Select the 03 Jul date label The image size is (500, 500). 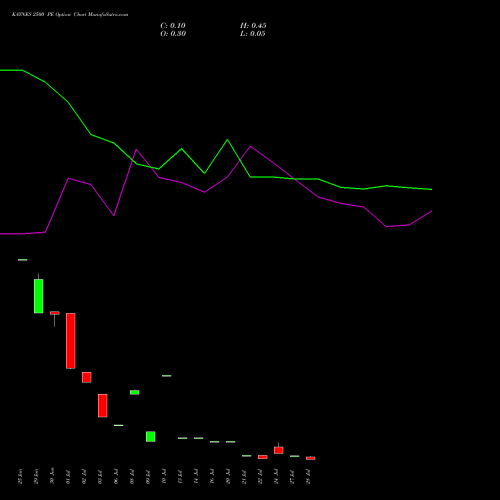click(100, 476)
